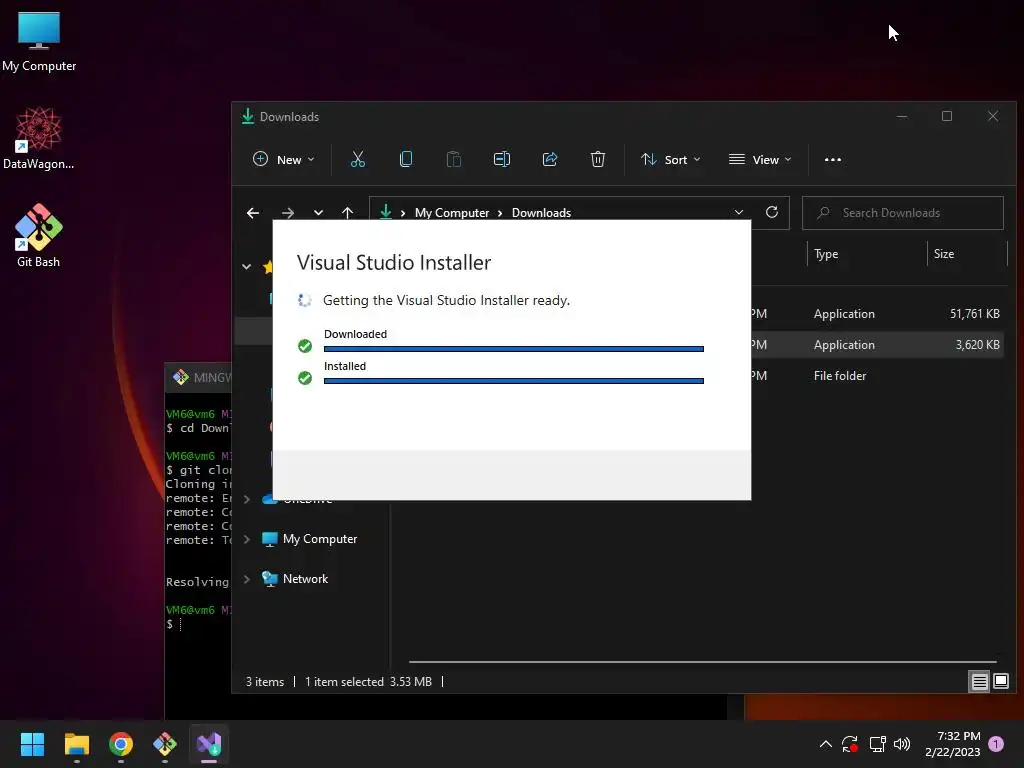Open the network tray icon
The width and height of the screenshot is (1024, 768).
(877, 744)
